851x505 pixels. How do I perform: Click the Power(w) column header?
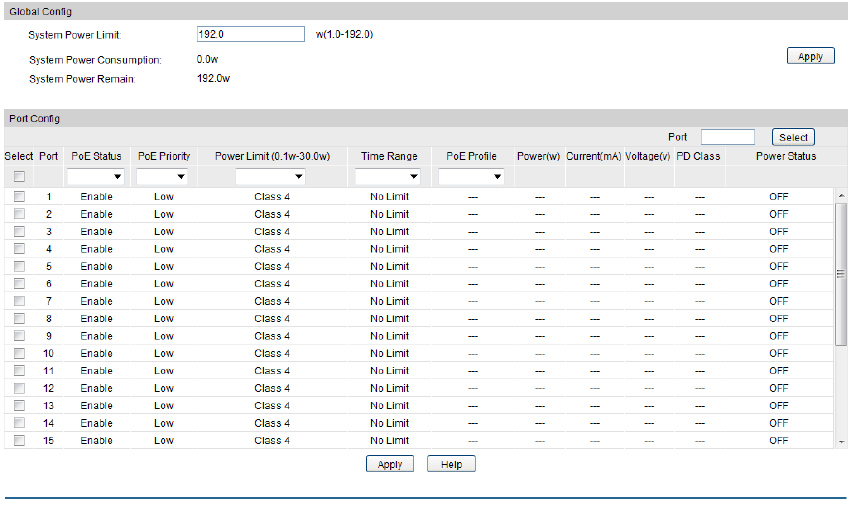coord(538,156)
